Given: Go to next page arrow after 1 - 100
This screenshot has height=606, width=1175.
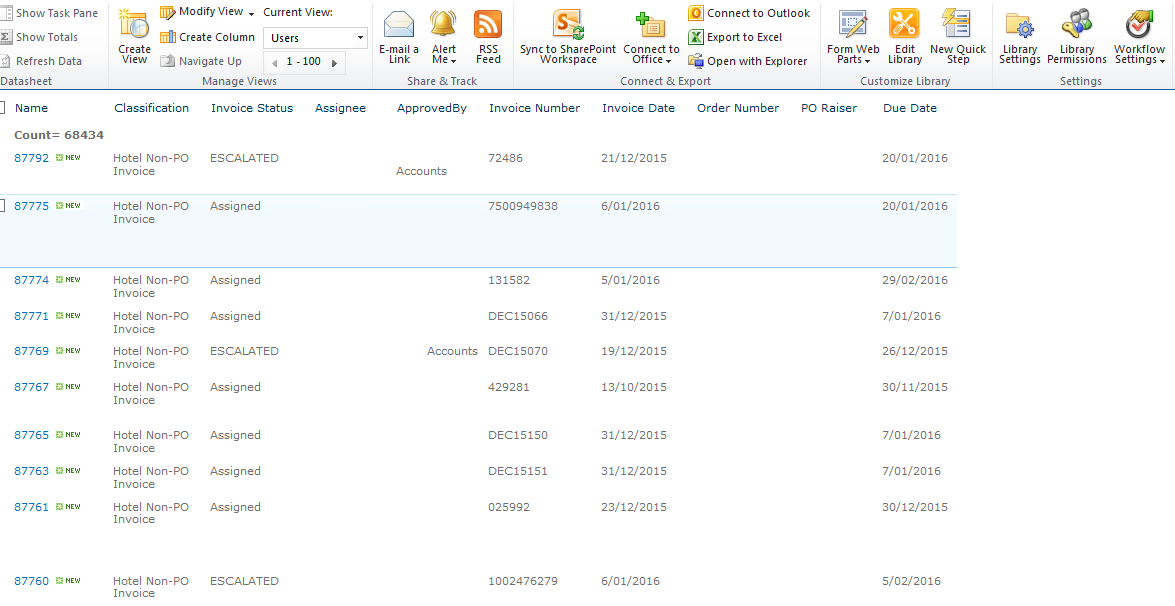Looking at the screenshot, I should click(x=334, y=62).
